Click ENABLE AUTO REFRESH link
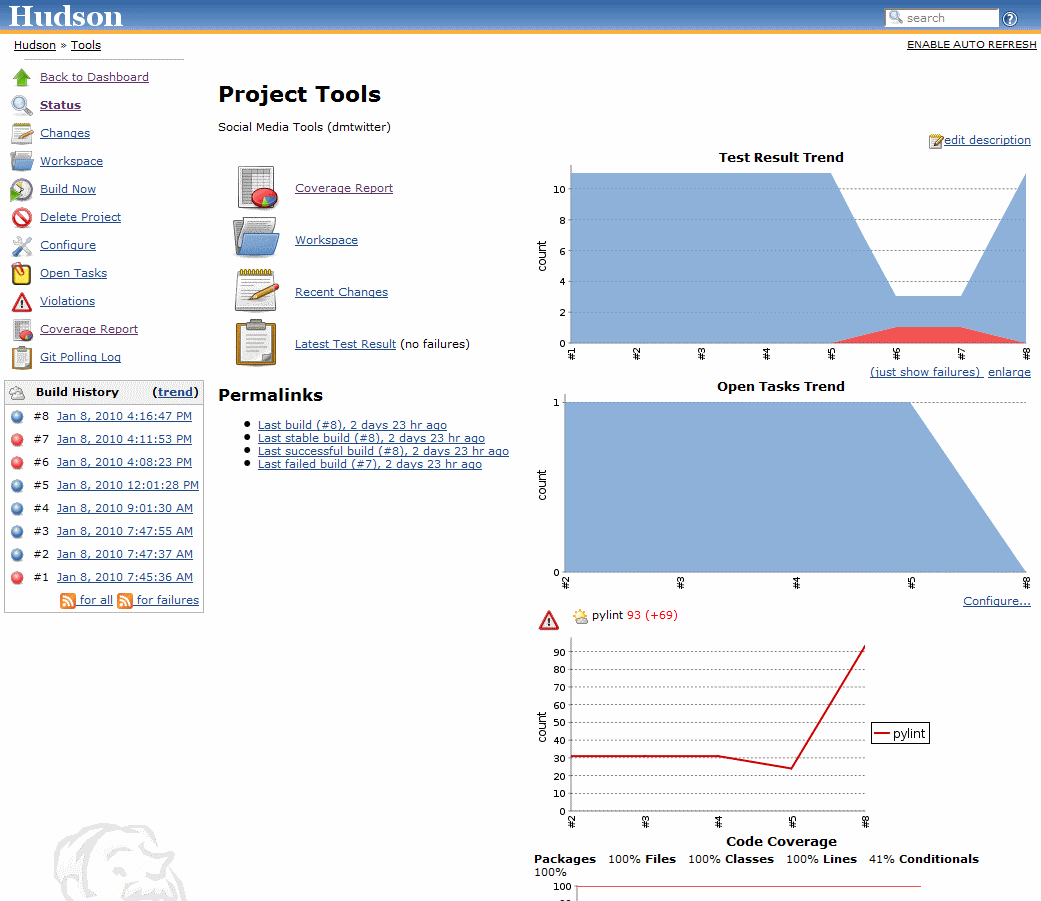This screenshot has width=1041, height=901. [x=971, y=44]
